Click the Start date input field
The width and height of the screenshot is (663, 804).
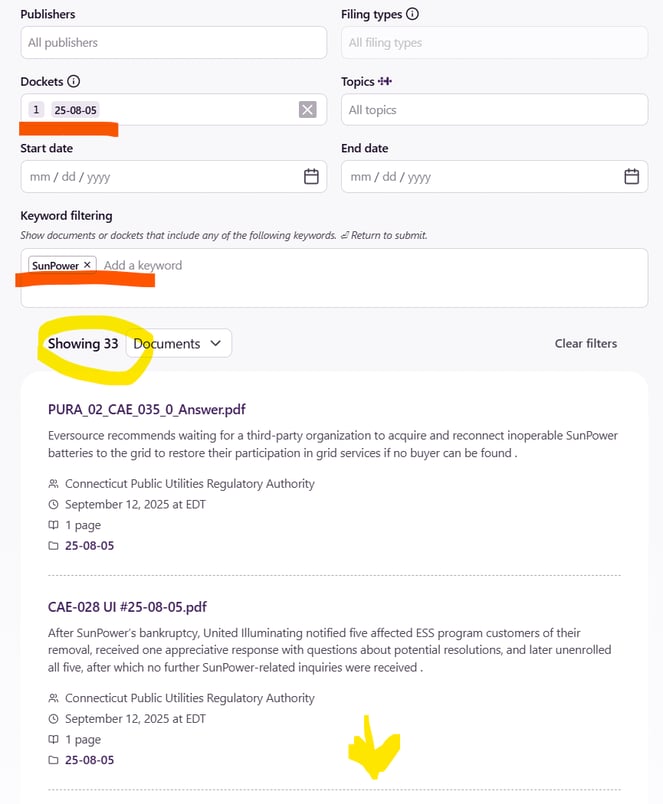tap(173, 177)
